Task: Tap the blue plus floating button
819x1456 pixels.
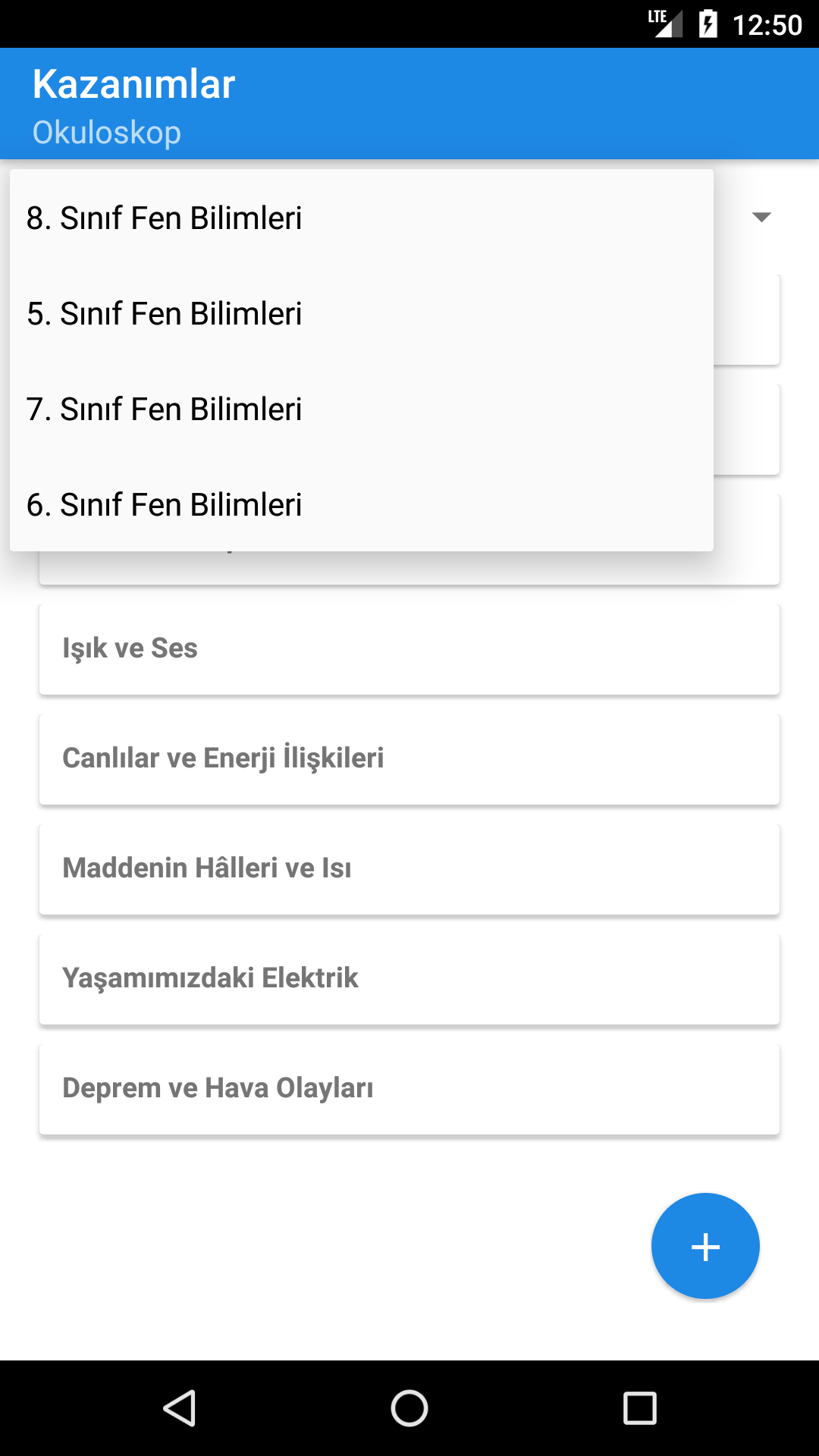Action: coord(705,1246)
